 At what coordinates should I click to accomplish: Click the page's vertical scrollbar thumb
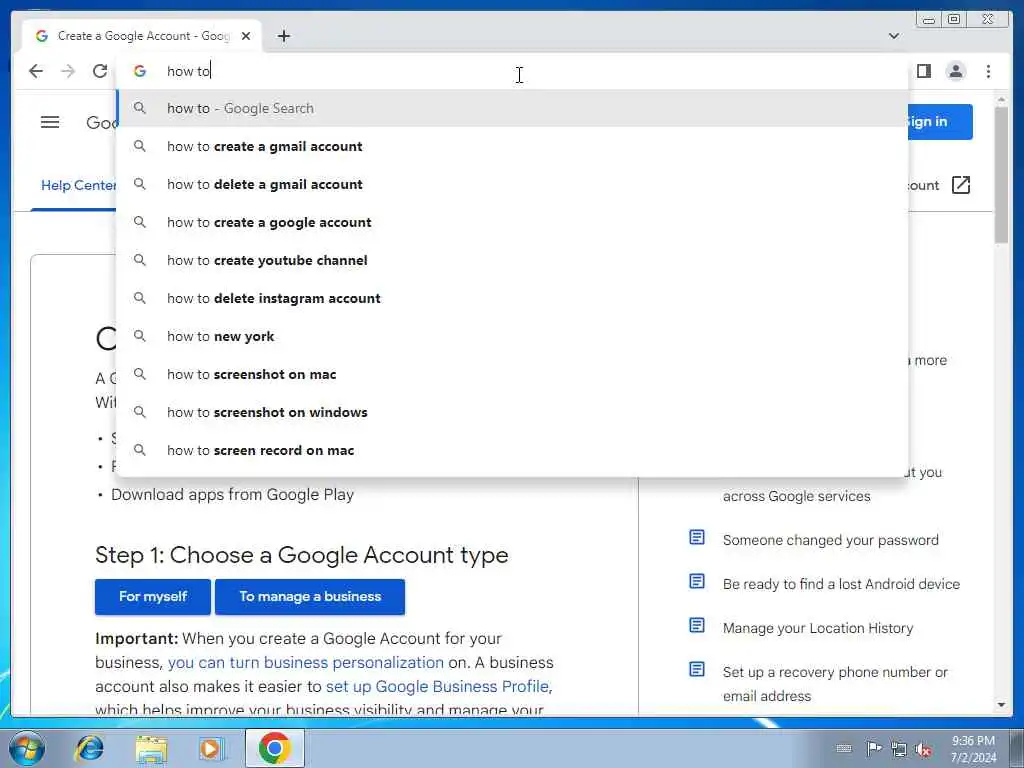point(1001,174)
